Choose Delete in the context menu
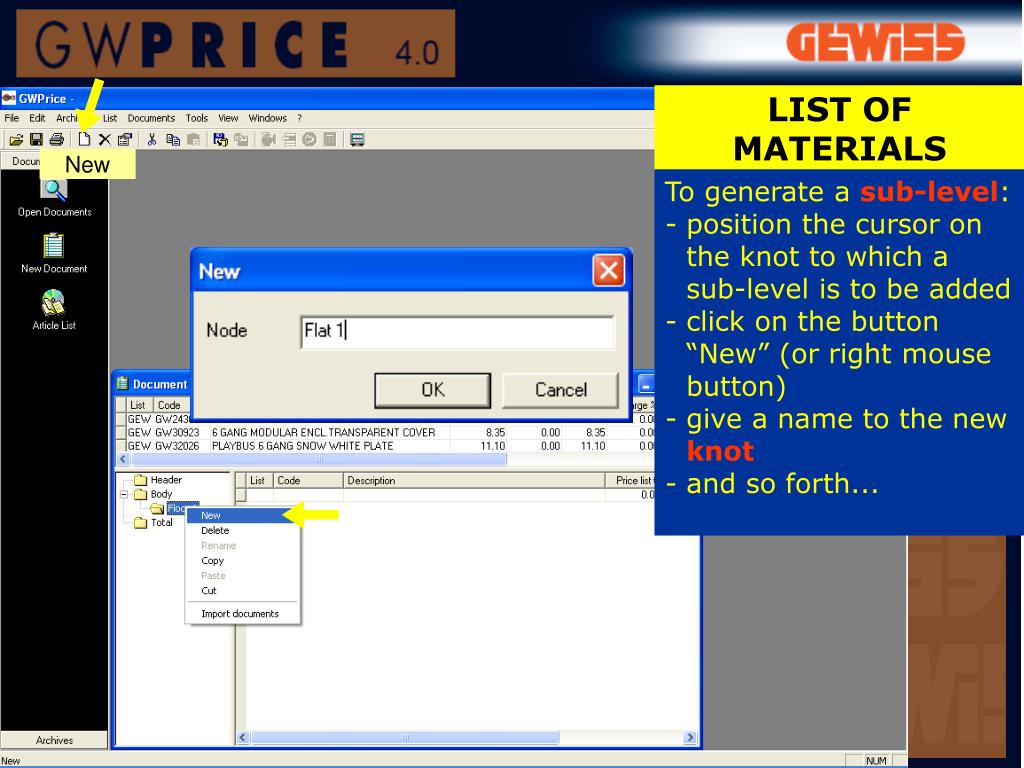 pyautogui.click(x=242, y=530)
